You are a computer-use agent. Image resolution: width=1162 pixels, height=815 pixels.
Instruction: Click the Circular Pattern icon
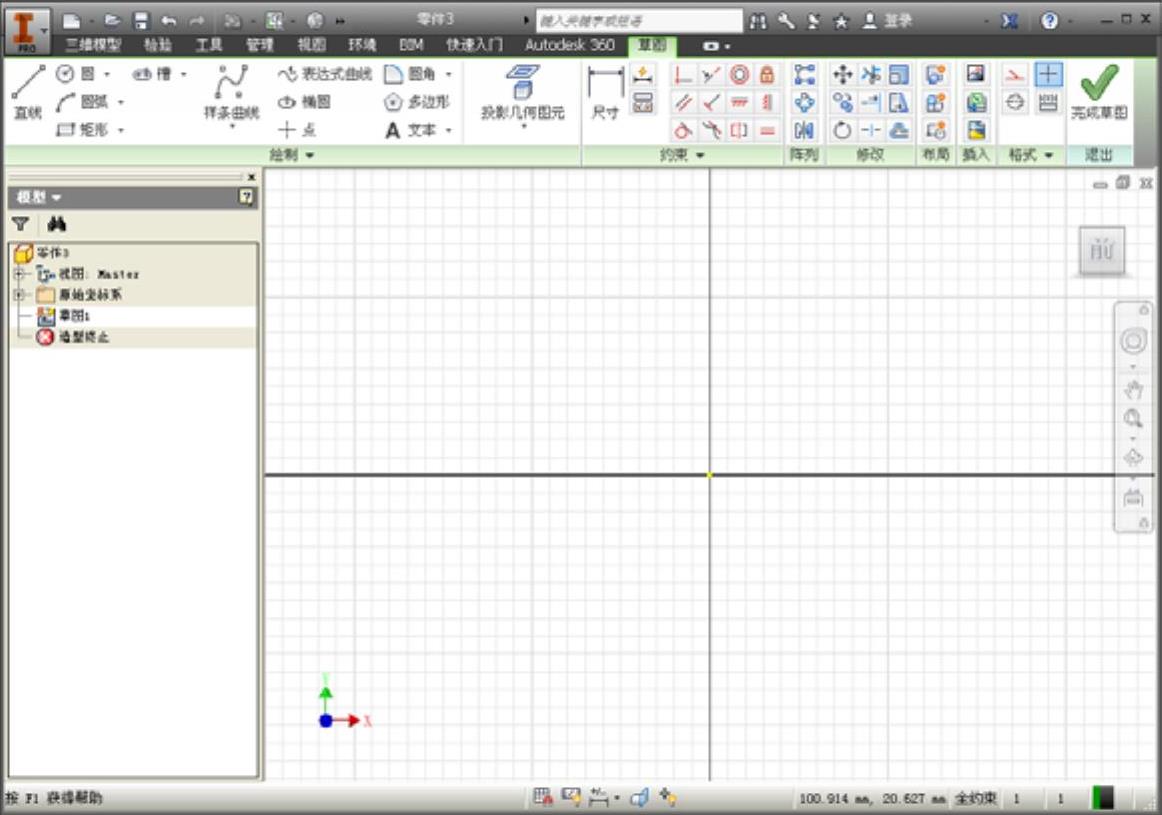(804, 102)
